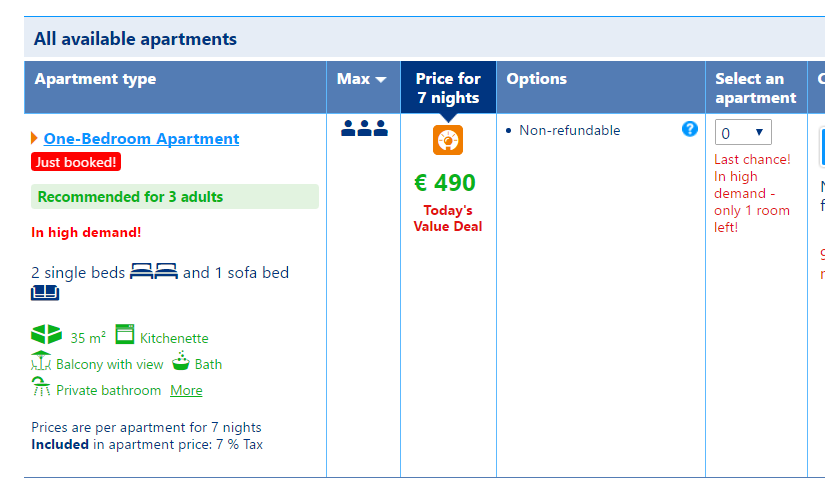Viewport: 825px width, 493px height.
Task: Click orange arrow beside One-Bedroom Apartment
Action: click(35, 138)
